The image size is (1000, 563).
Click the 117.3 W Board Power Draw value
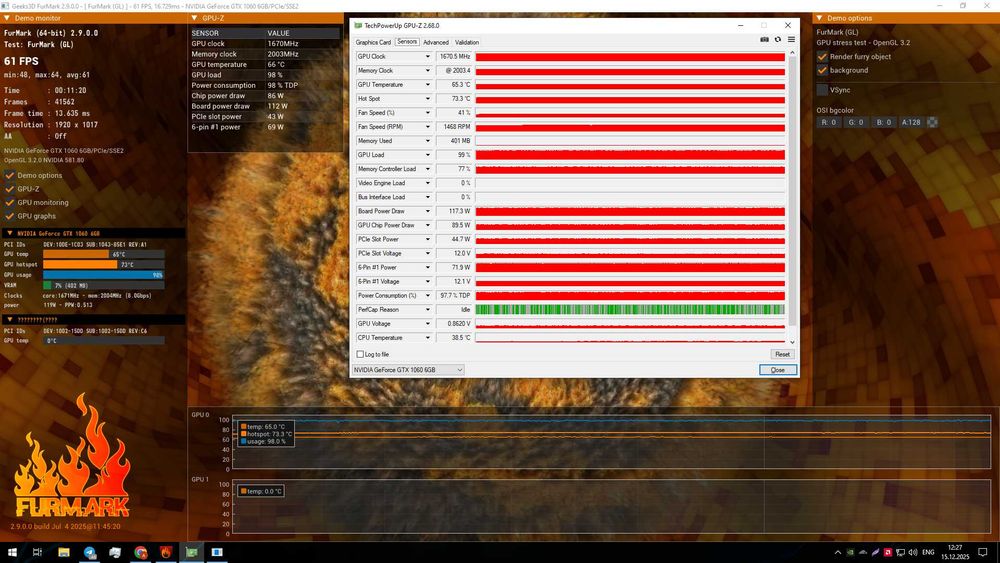click(454, 211)
